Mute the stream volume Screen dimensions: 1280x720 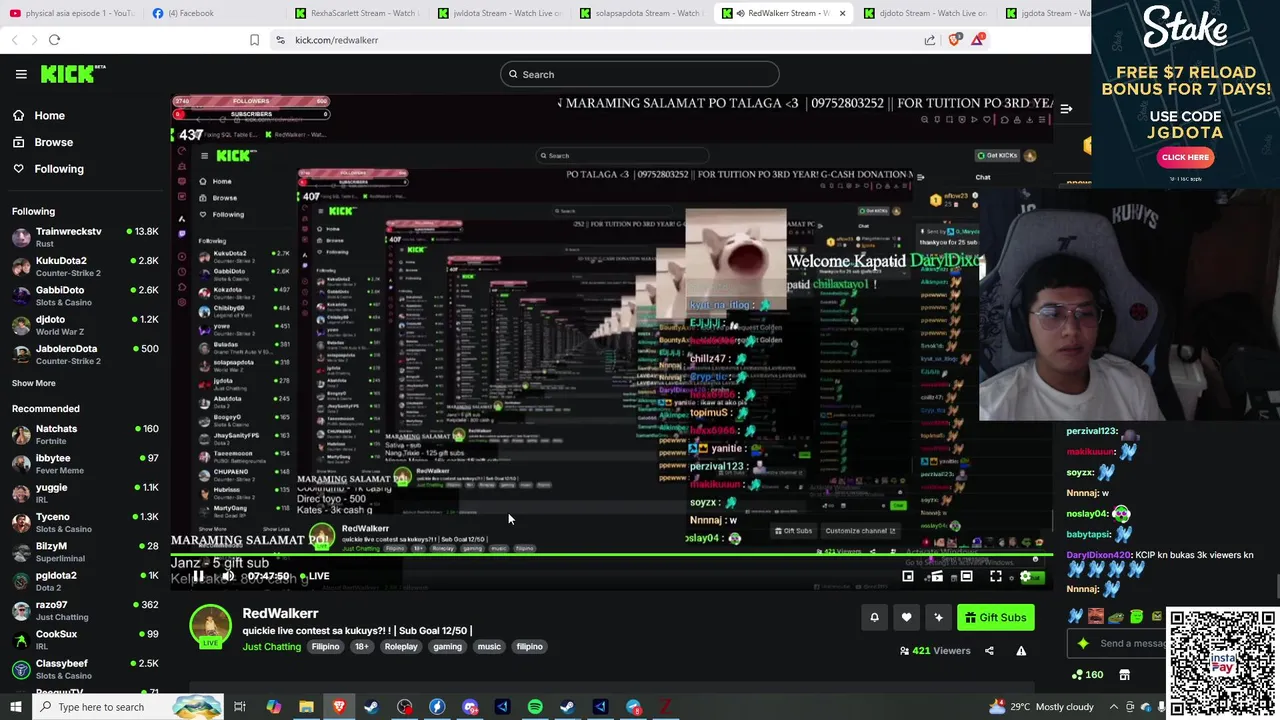[x=228, y=576]
